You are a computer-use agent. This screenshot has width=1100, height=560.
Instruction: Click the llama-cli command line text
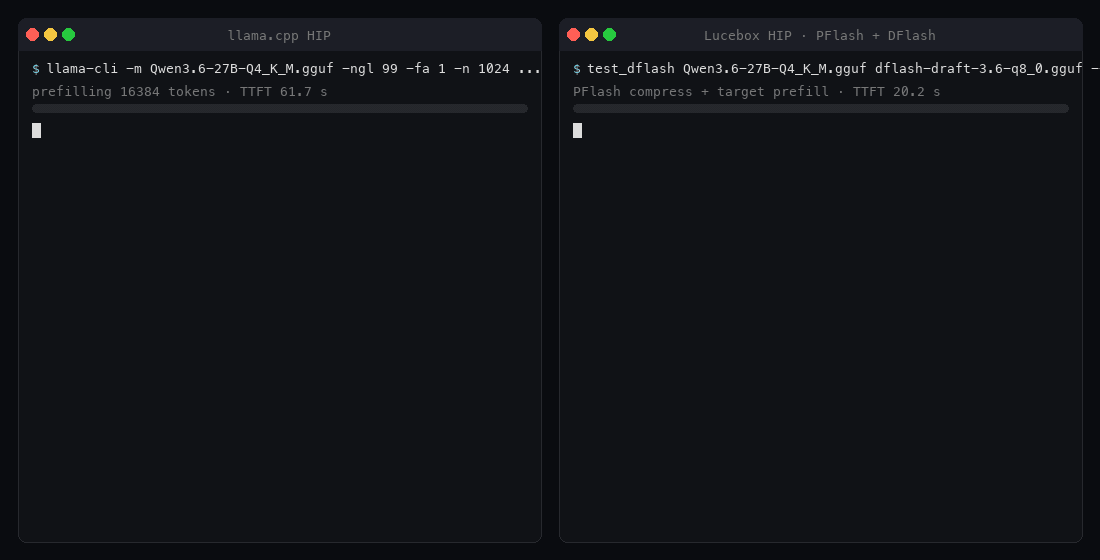pyautogui.click(x=294, y=69)
